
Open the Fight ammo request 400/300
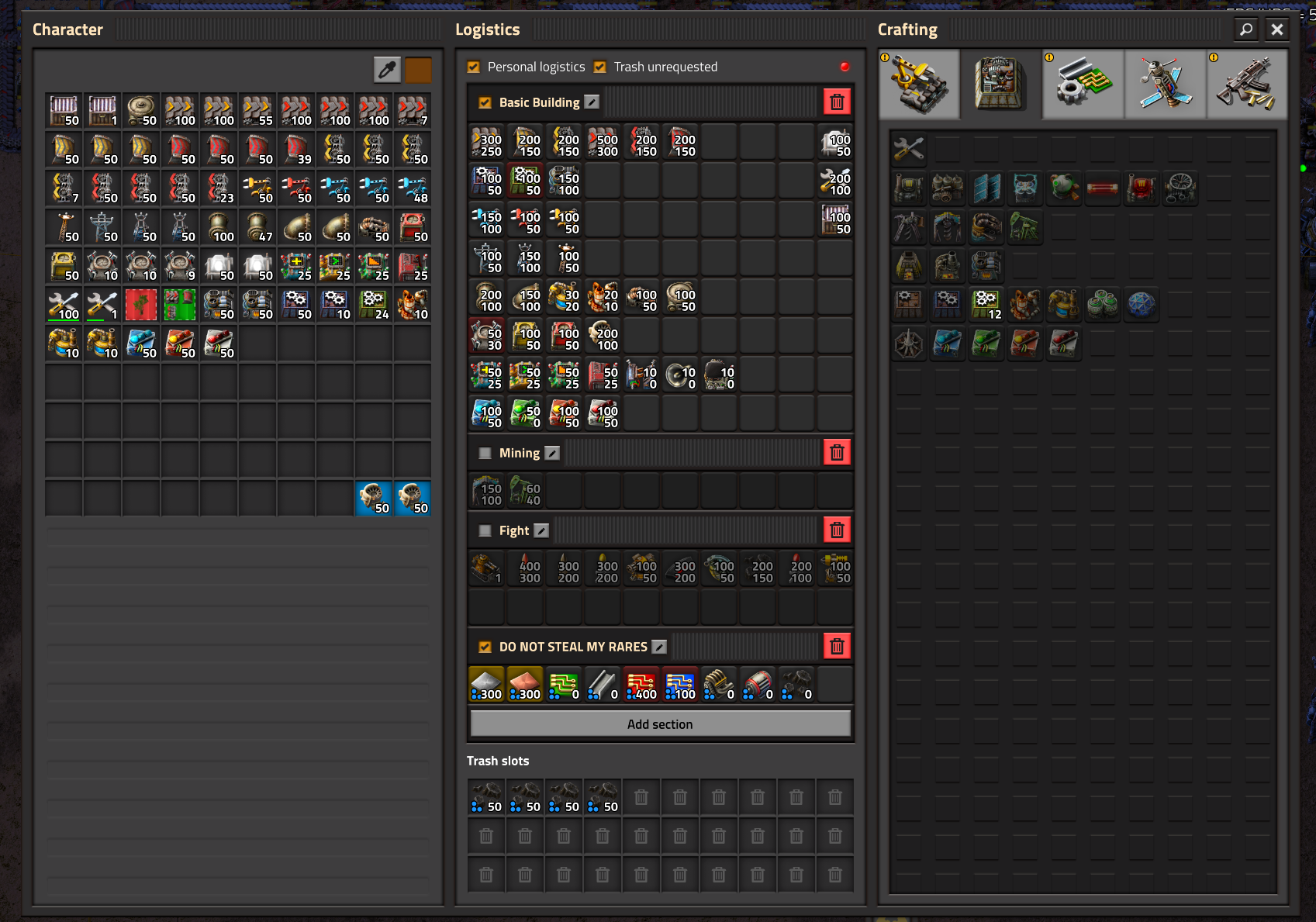pyautogui.click(x=526, y=568)
